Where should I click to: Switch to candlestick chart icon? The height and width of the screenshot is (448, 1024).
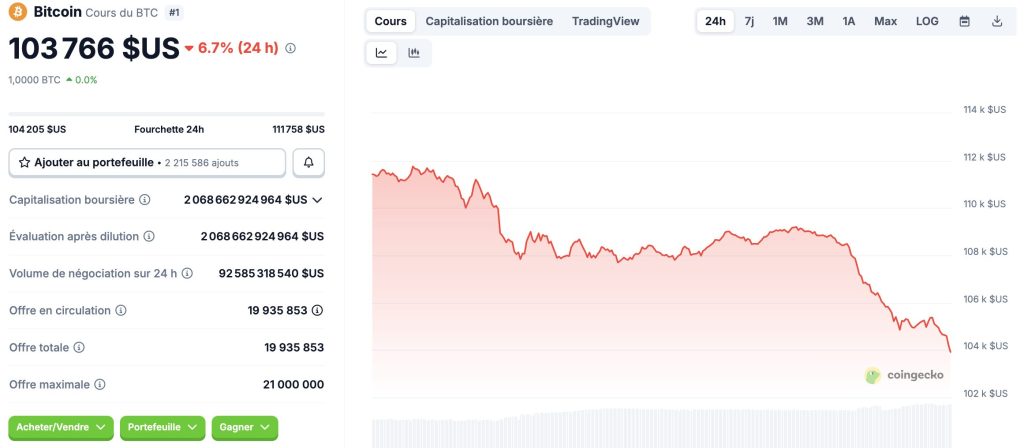coord(414,53)
